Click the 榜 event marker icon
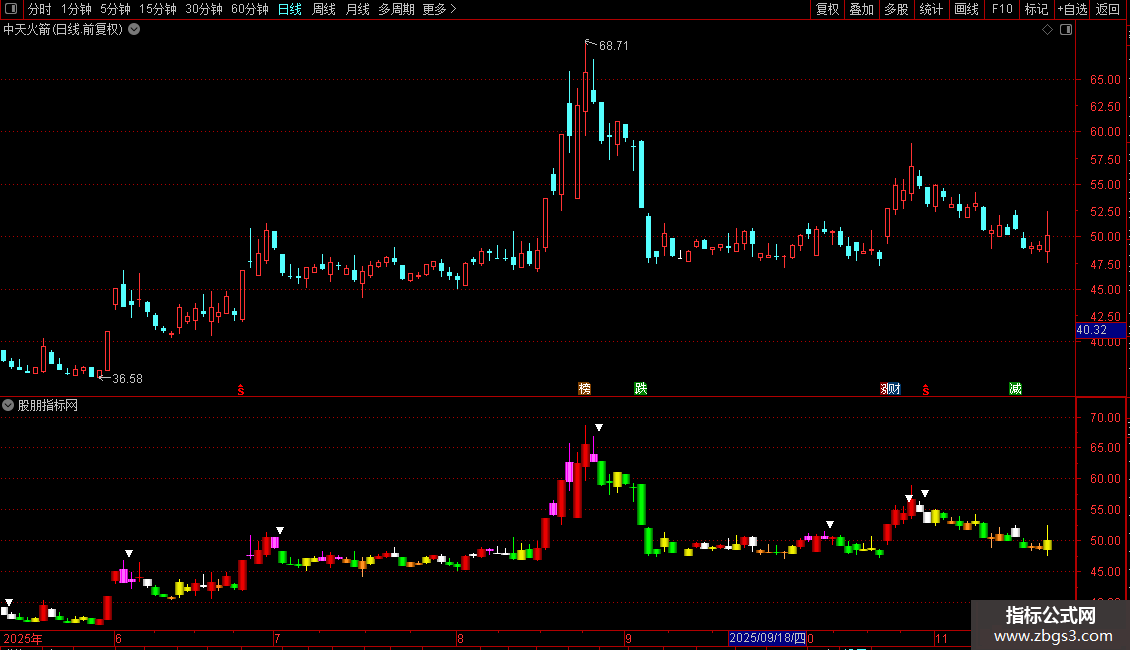The height and width of the screenshot is (650, 1130). (584, 388)
